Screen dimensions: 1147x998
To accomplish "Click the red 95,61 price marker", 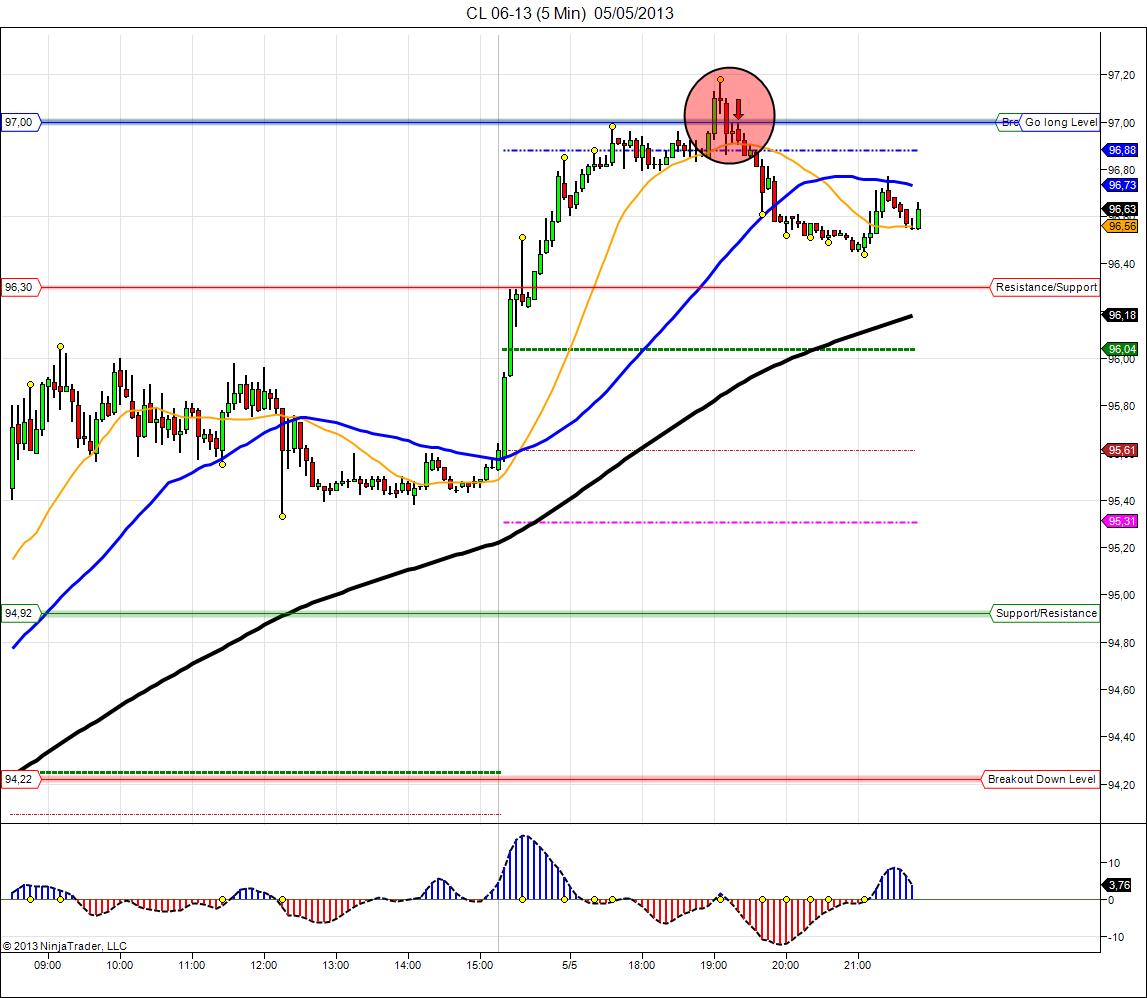I will pos(1121,450).
